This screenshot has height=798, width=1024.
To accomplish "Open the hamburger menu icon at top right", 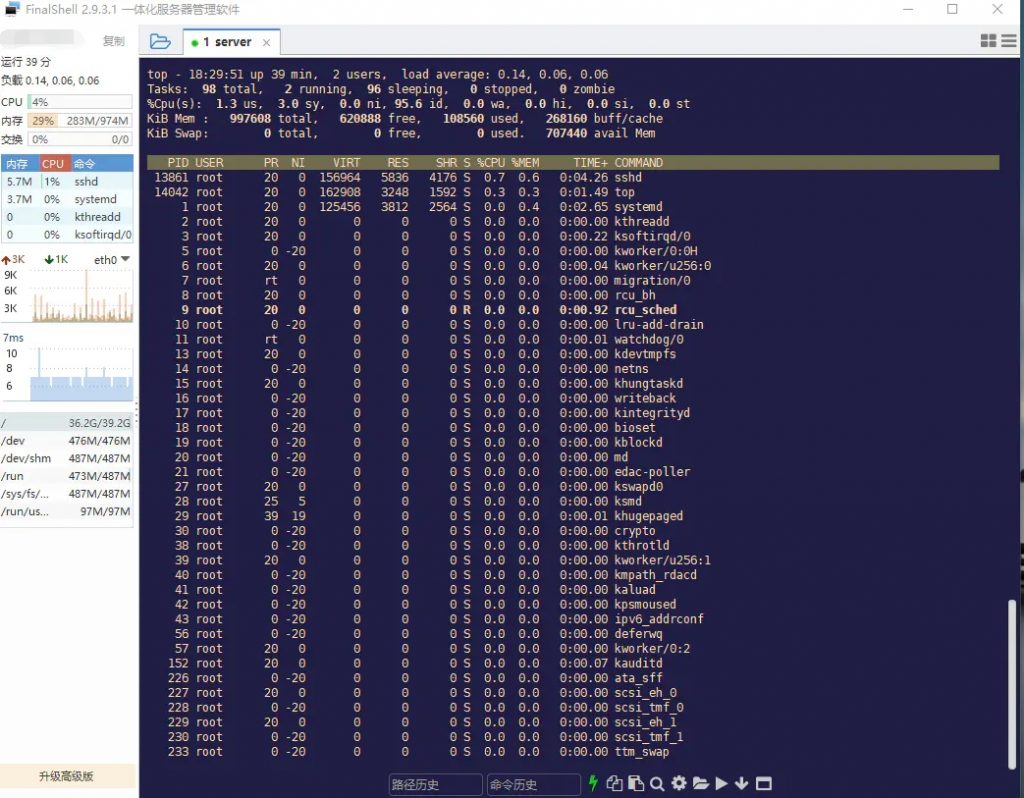I will (1009, 40).
